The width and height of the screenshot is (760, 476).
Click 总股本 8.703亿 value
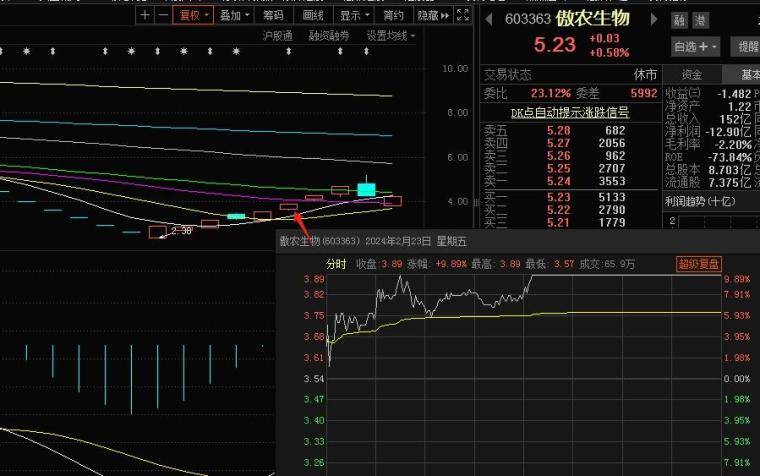coord(729,170)
